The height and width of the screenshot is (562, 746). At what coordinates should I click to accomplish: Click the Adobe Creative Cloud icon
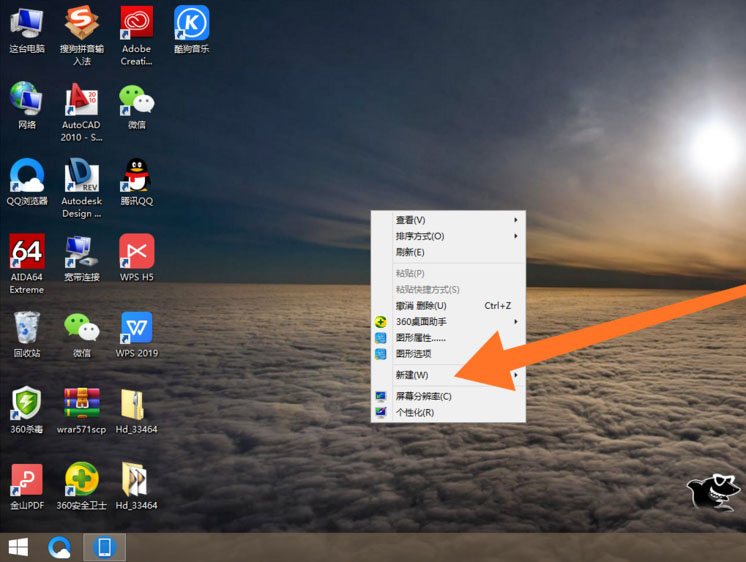click(137, 36)
